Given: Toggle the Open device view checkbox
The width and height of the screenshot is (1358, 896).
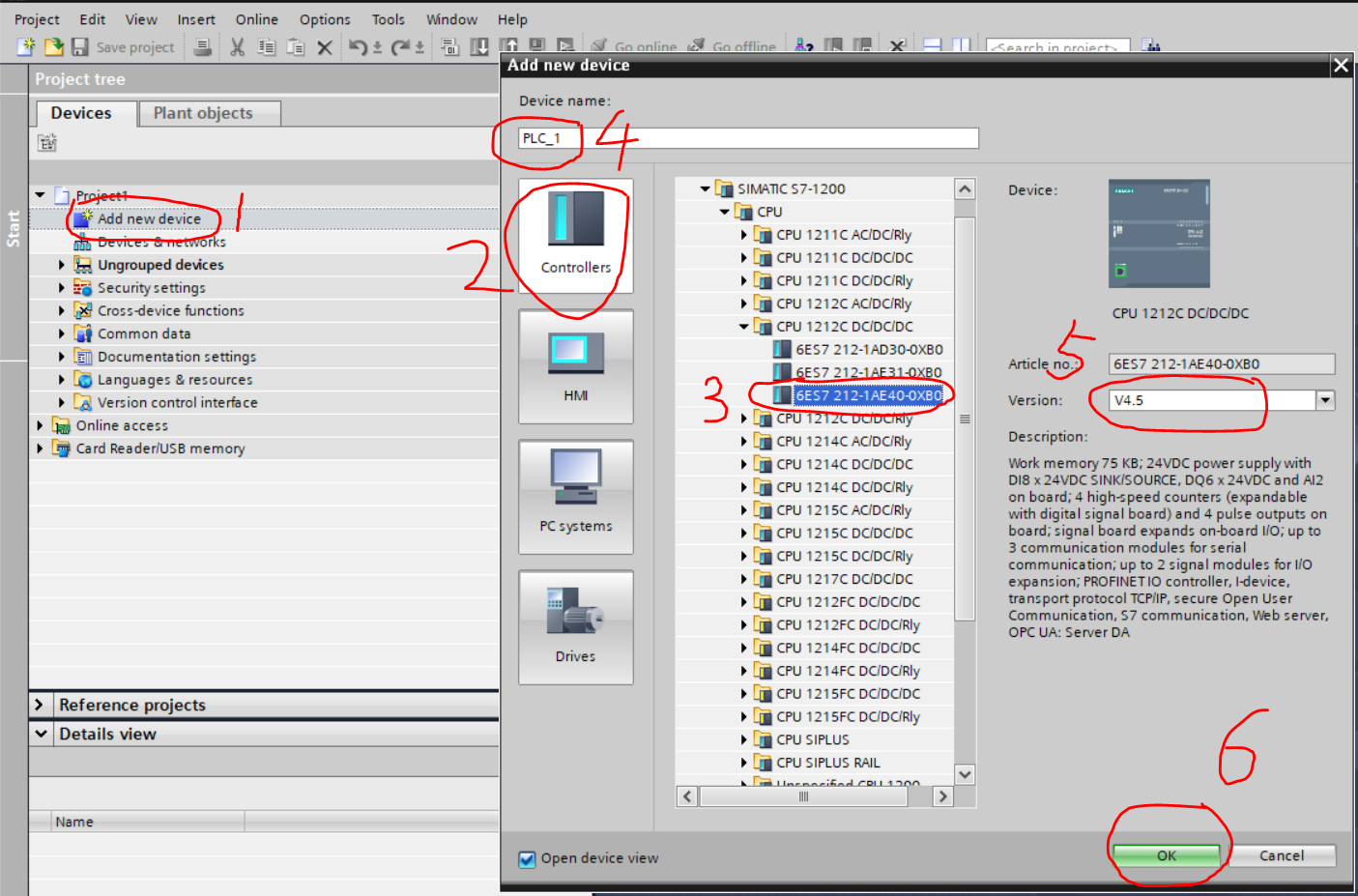Looking at the screenshot, I should tap(527, 858).
